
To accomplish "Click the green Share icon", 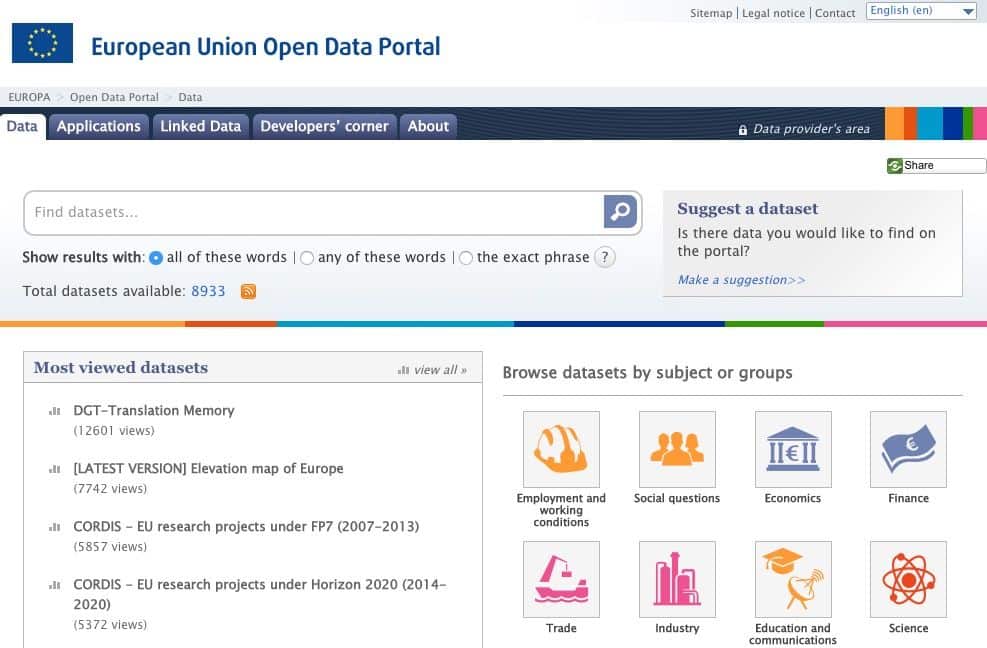I will tap(894, 166).
